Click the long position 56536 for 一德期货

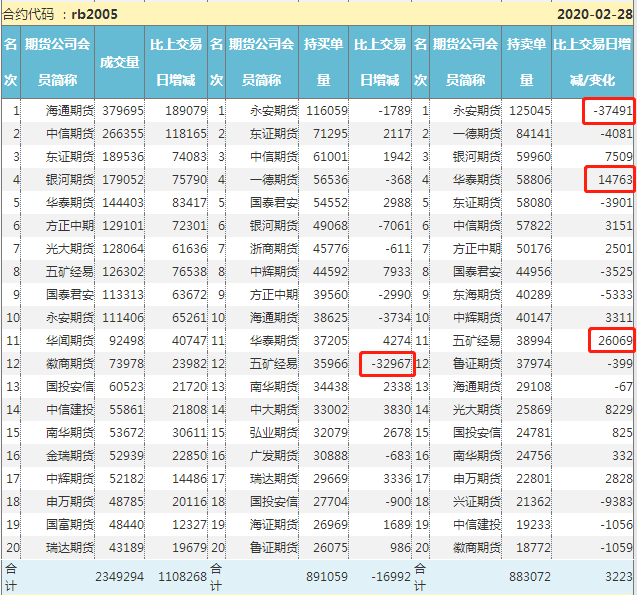[x=330, y=180]
